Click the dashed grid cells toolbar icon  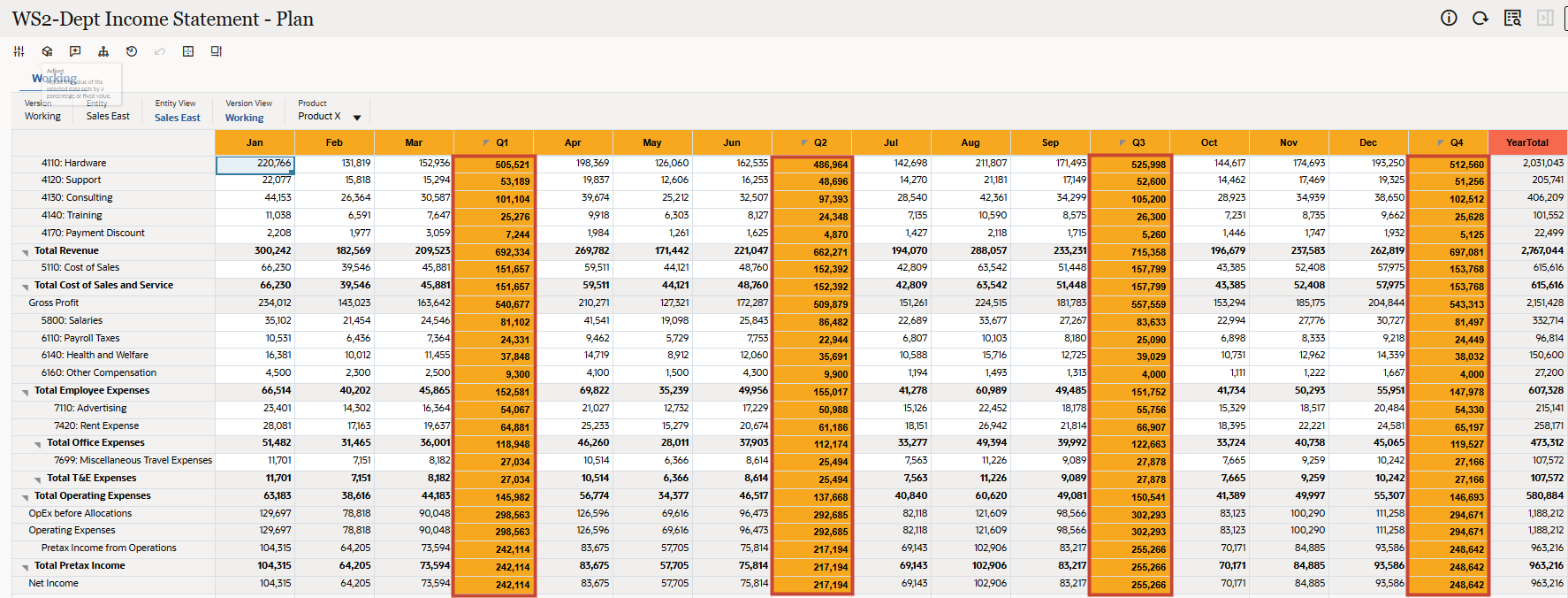[x=188, y=51]
